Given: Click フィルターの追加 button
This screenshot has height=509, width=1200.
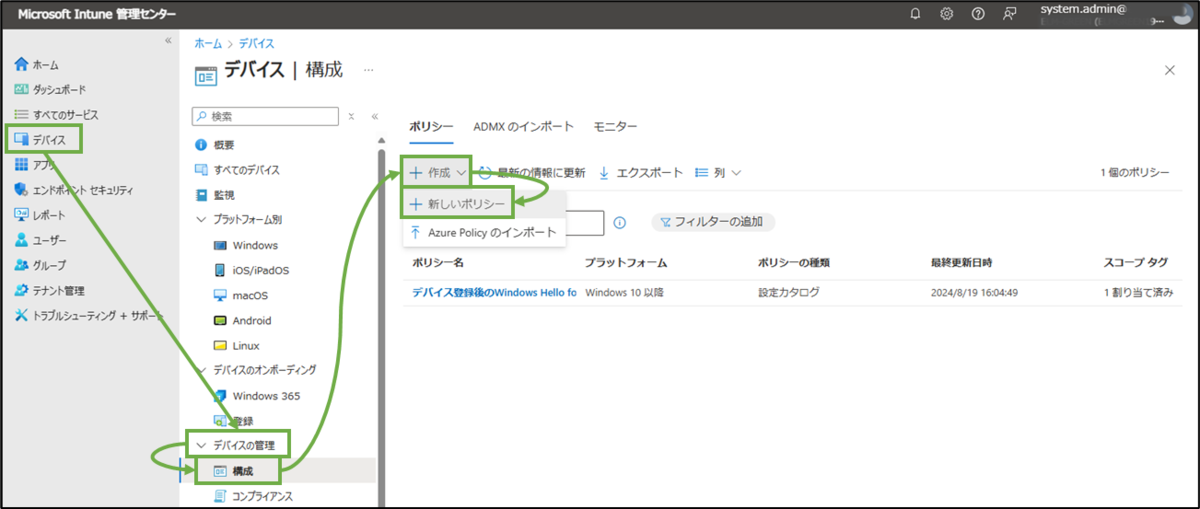Looking at the screenshot, I should pyautogui.click(x=713, y=222).
